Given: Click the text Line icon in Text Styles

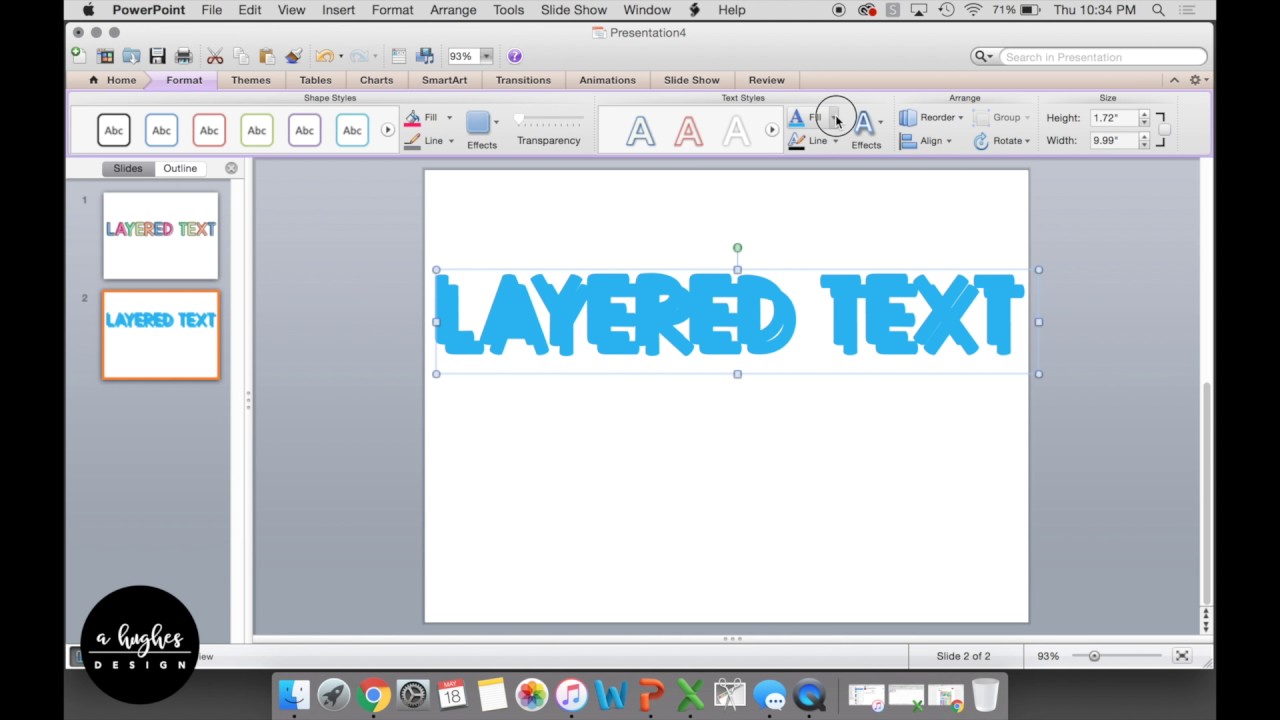Looking at the screenshot, I should pos(797,140).
